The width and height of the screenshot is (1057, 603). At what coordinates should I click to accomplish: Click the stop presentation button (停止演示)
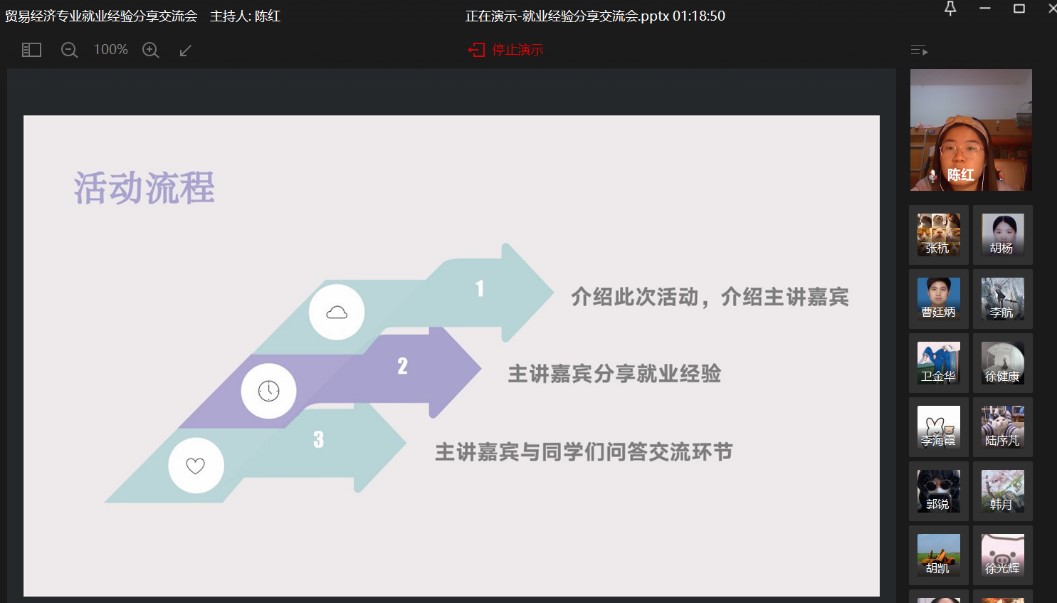point(506,50)
